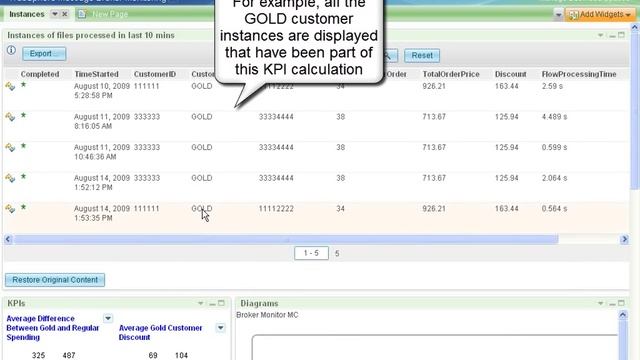Click Broker Monitor MC diagram label
The height and width of the screenshot is (360, 640).
[267, 315]
